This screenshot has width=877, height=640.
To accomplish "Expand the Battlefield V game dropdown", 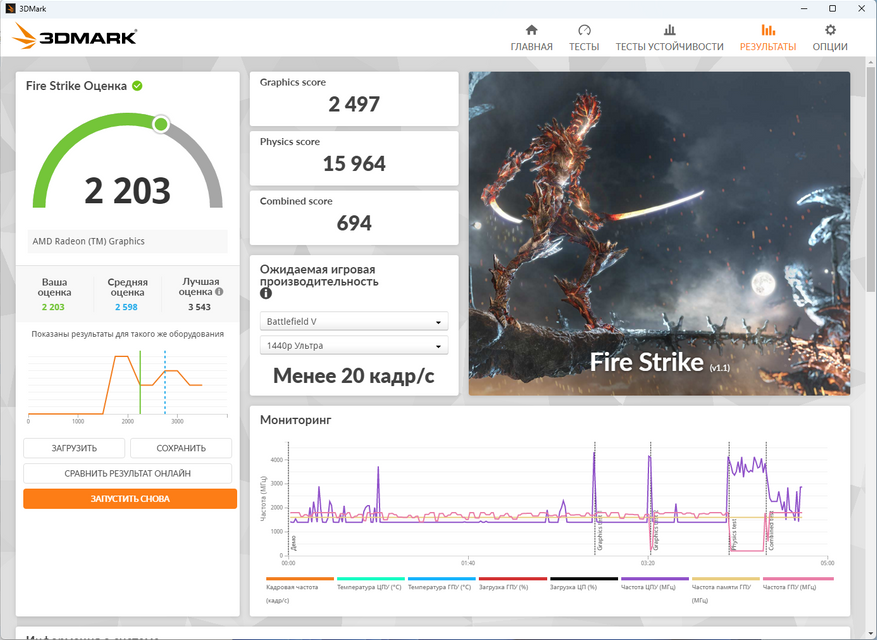I will click(x=354, y=322).
